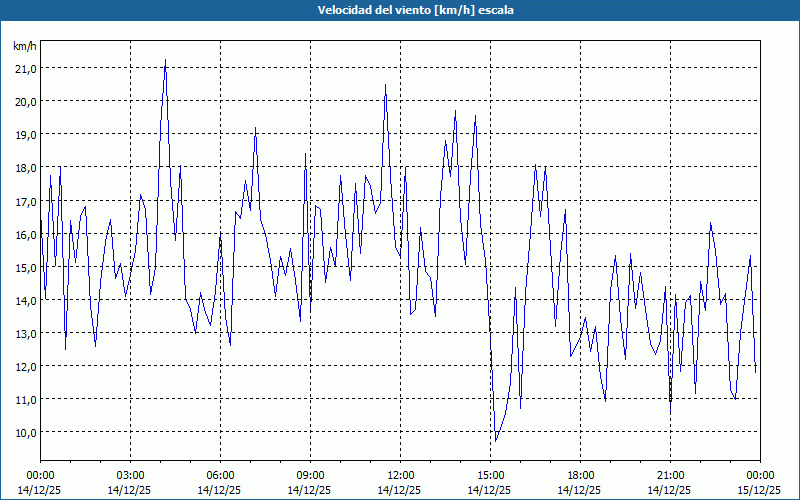Click the 09:00 time axis label
800x500 pixels.
310,475
